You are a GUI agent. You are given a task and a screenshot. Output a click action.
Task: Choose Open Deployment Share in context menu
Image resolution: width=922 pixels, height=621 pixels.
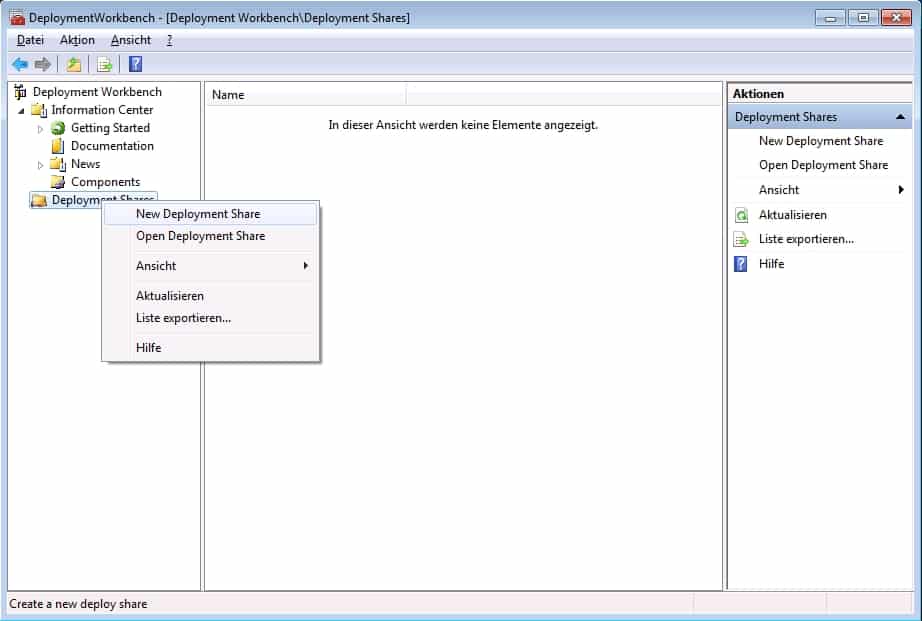[x=211, y=236]
